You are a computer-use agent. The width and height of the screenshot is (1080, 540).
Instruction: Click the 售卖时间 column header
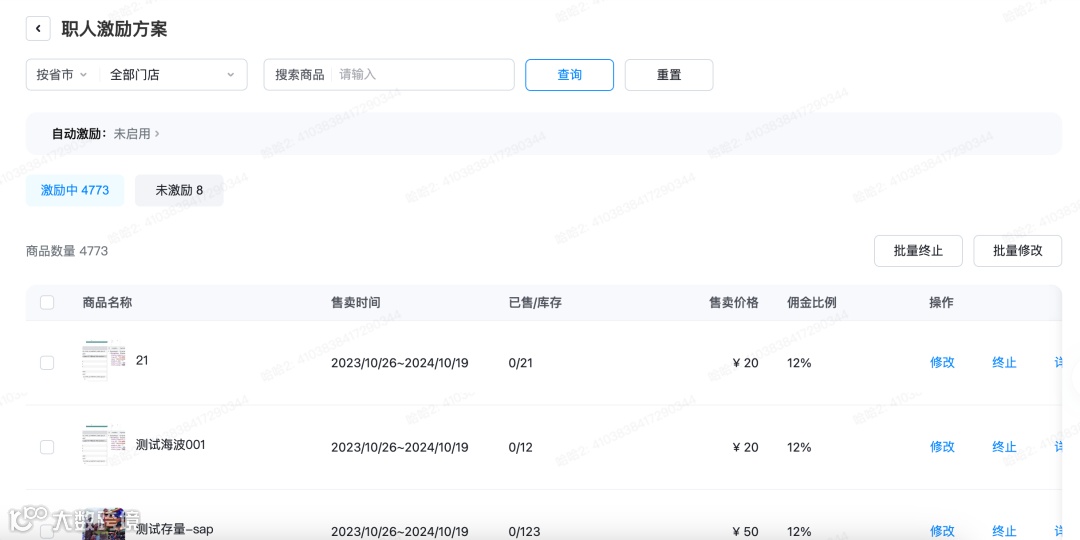tap(355, 302)
